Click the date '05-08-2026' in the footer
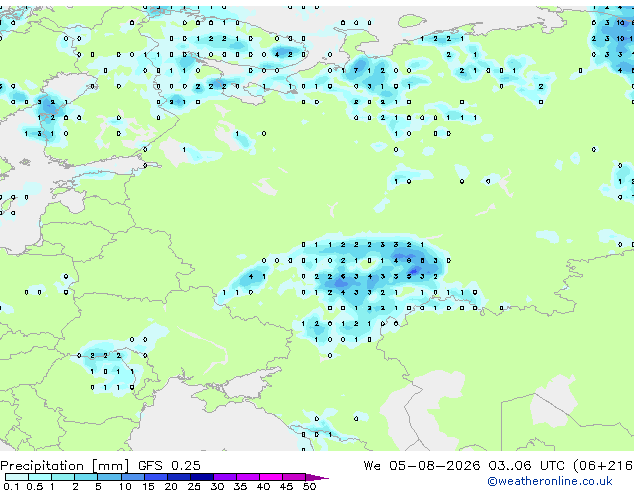The image size is (634, 490). (435, 466)
